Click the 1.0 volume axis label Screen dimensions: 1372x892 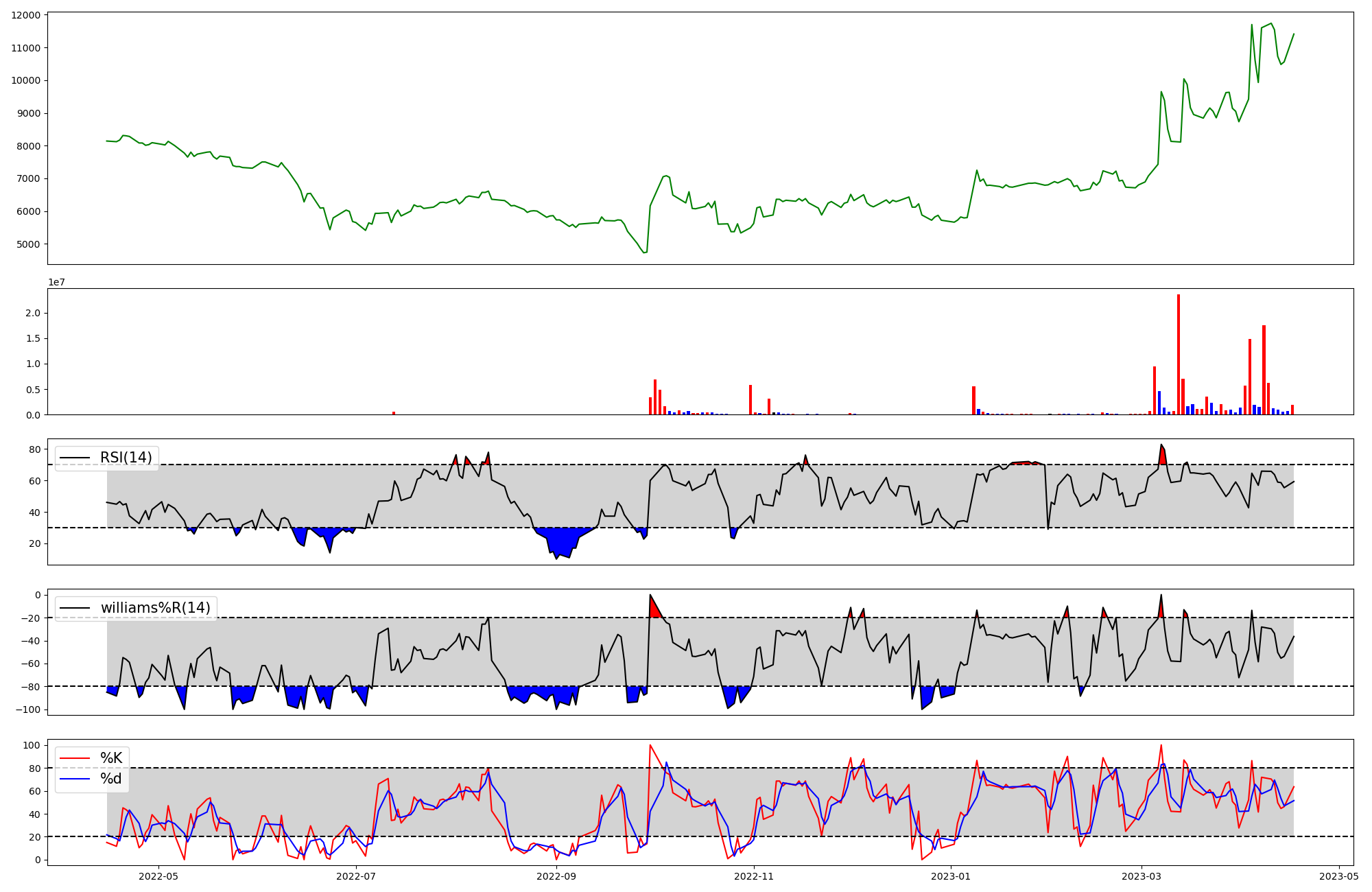click(33, 364)
